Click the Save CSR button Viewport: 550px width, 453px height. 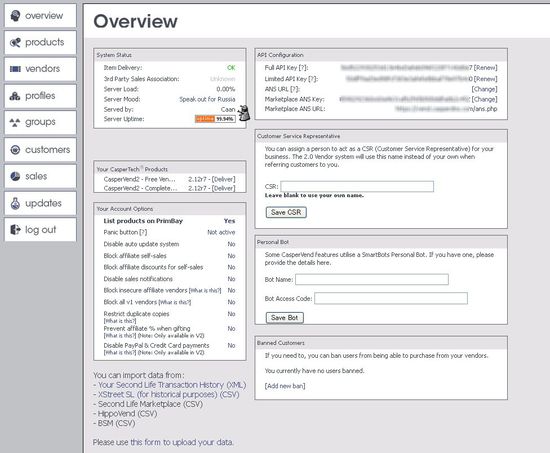(x=286, y=212)
